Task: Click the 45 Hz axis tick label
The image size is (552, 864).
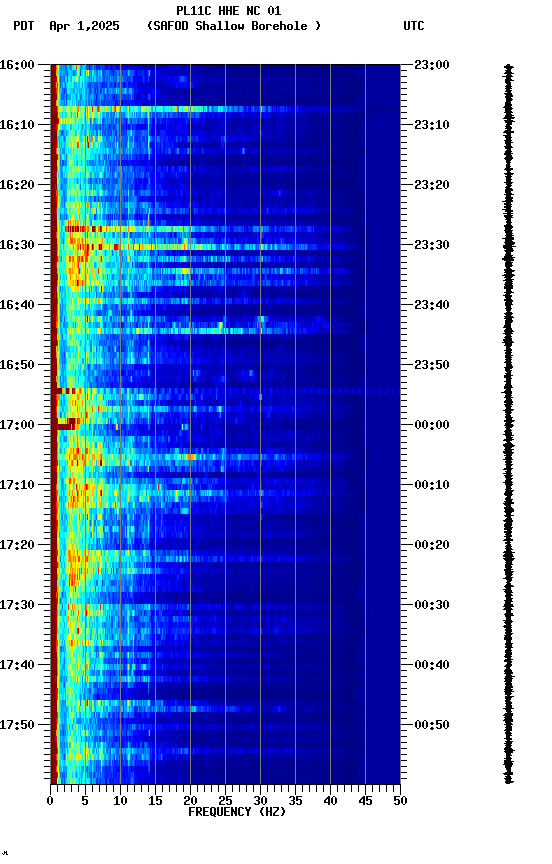Action: click(x=365, y=801)
